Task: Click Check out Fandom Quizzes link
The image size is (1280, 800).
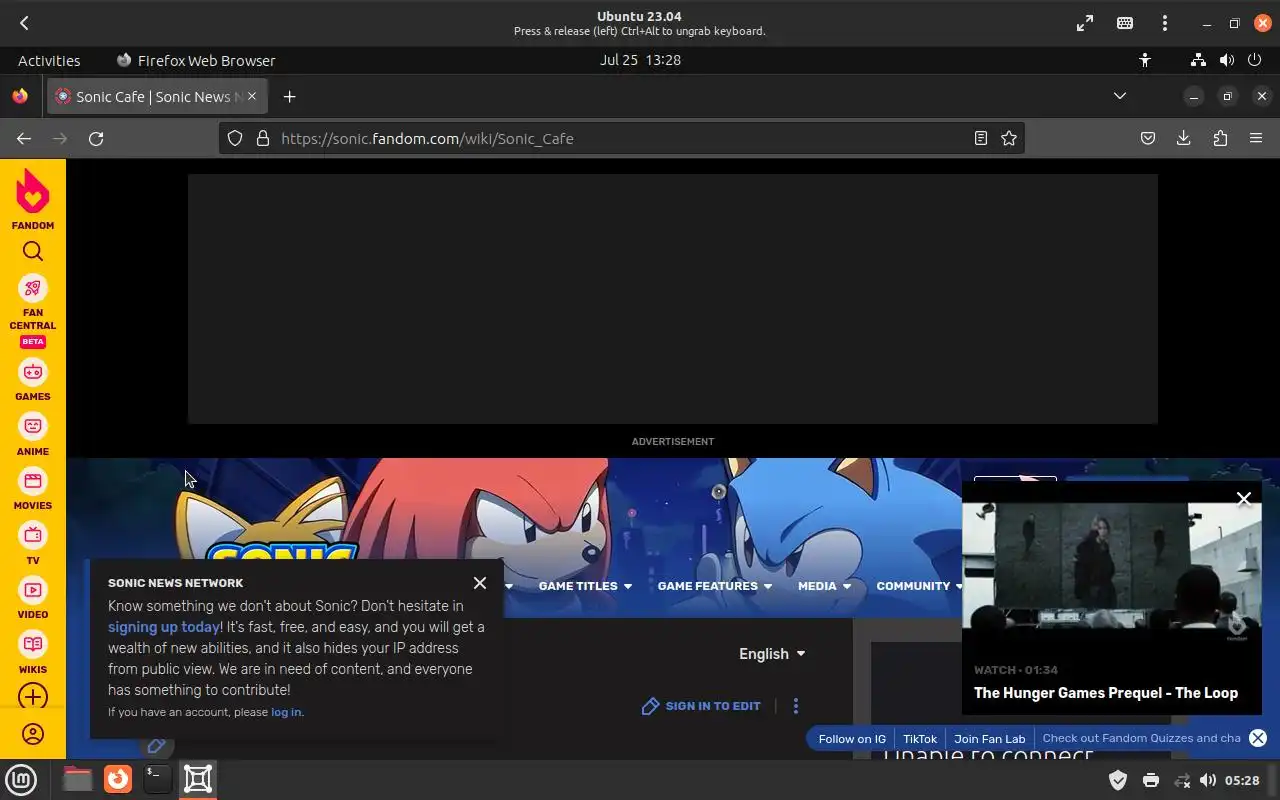Action: coord(1141,739)
